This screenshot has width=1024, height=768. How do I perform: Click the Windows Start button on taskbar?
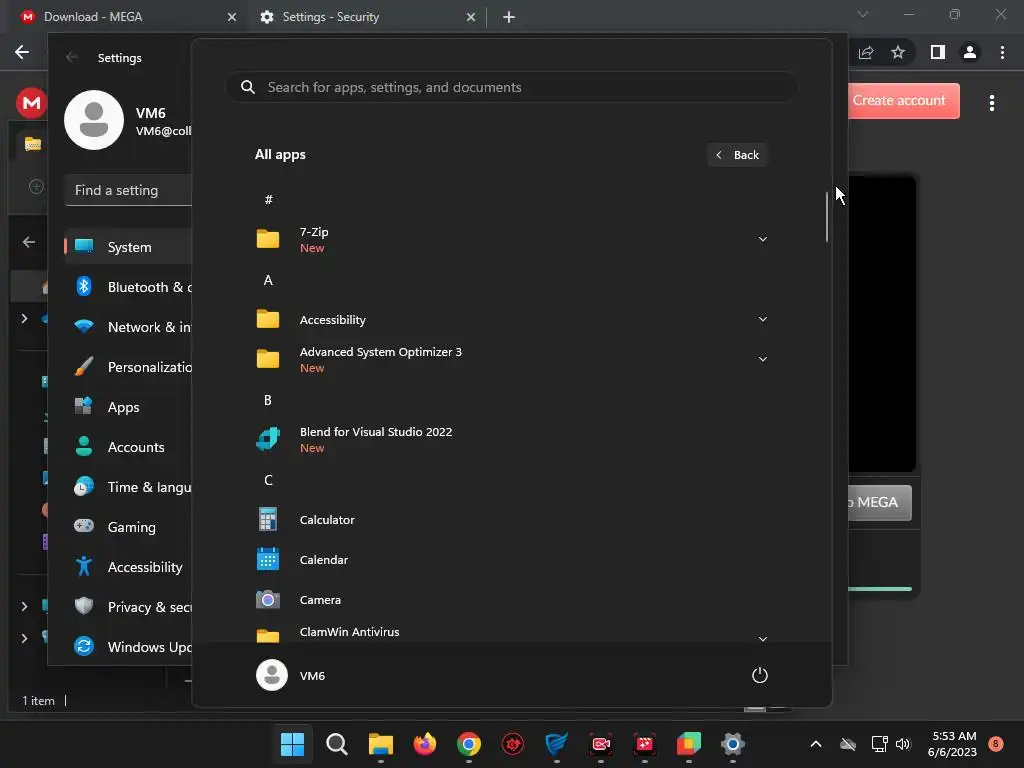tap(292, 744)
